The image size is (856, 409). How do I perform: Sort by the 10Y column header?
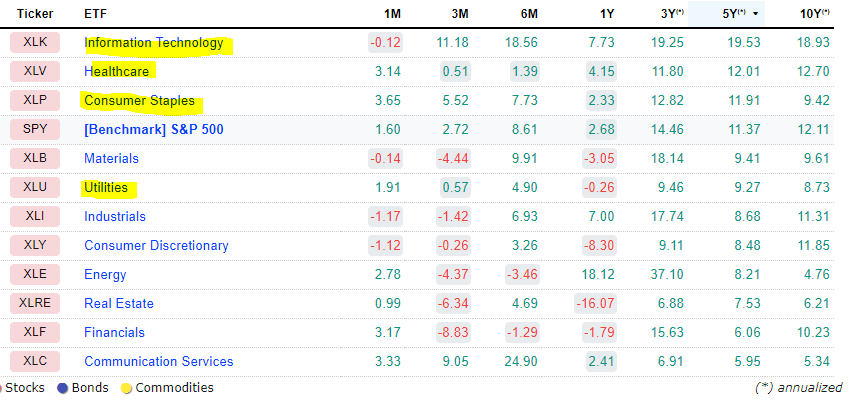[x=811, y=14]
